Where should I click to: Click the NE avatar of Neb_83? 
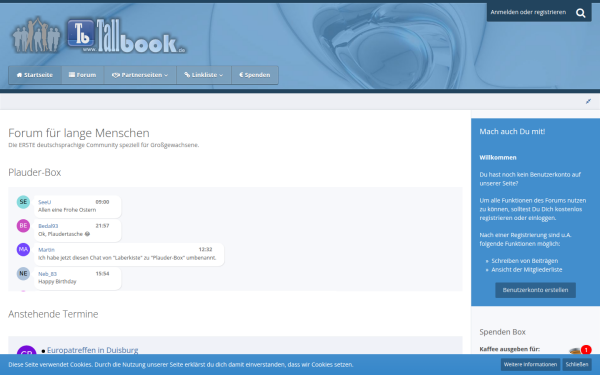point(23,274)
